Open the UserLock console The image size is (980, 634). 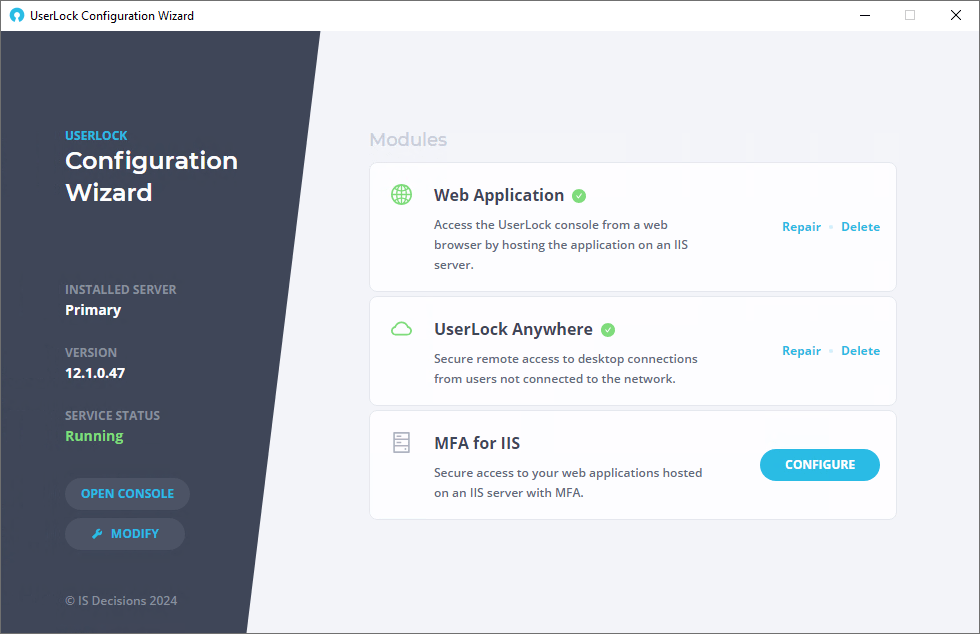pyautogui.click(x=128, y=494)
